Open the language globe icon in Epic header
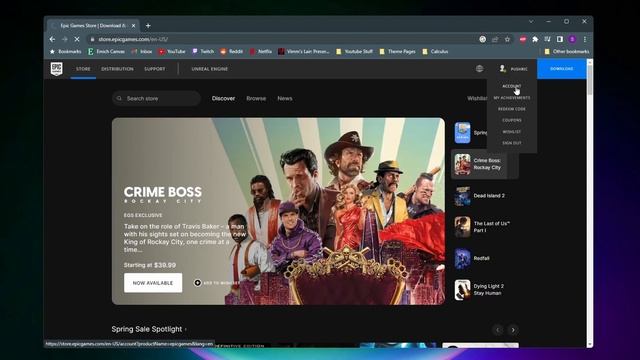 [480, 69]
